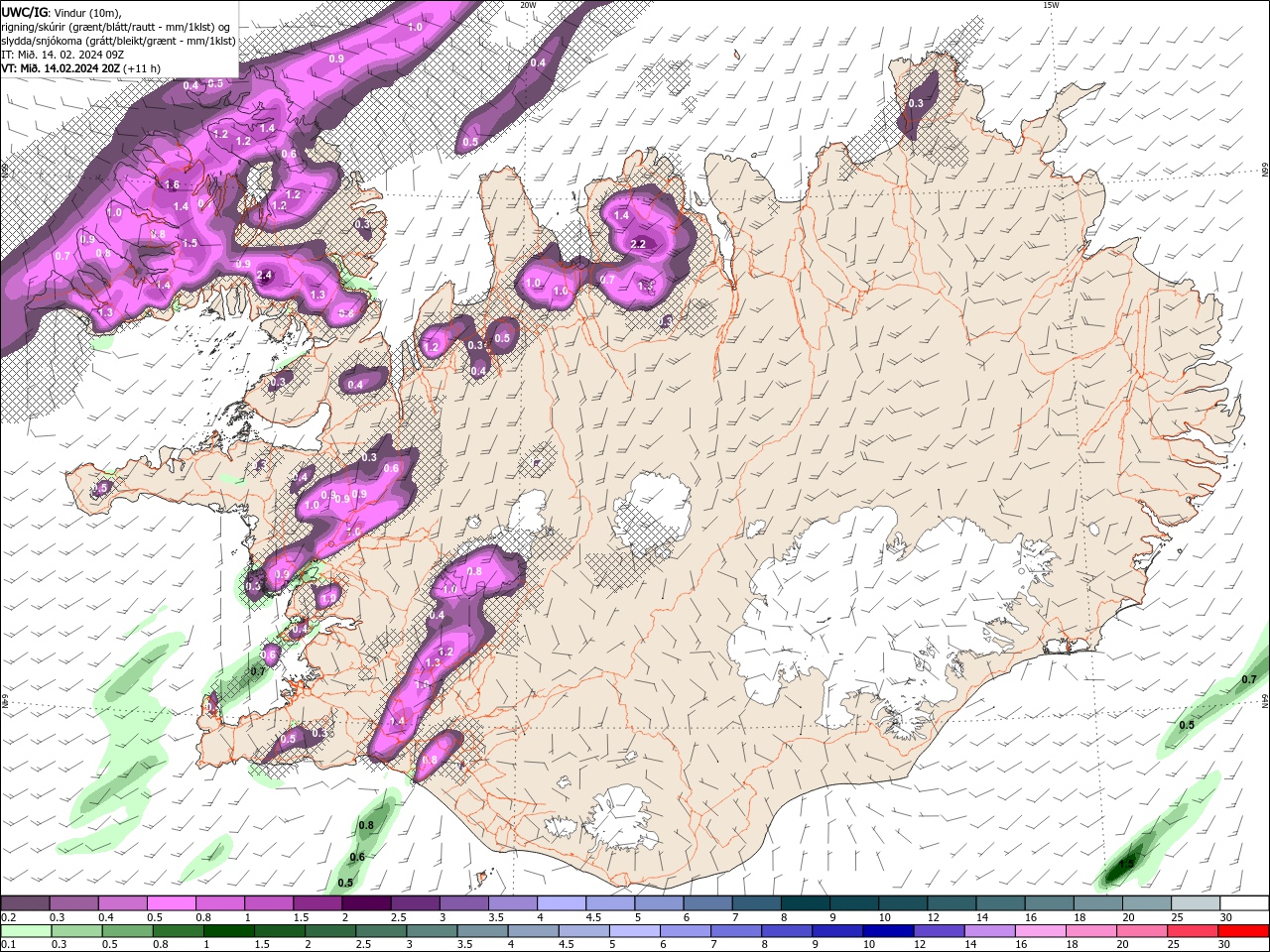Click the header text 'UWC/IG: Vindur (10m),'
The height and width of the screenshot is (952, 1270).
63,11
